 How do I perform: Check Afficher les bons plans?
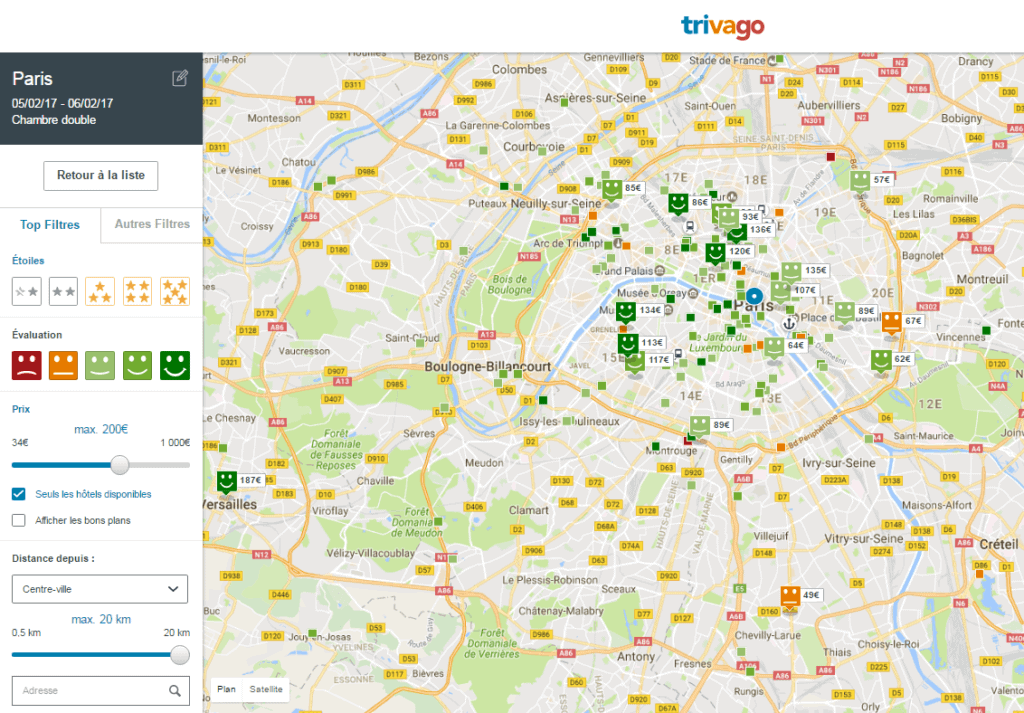click(18, 520)
